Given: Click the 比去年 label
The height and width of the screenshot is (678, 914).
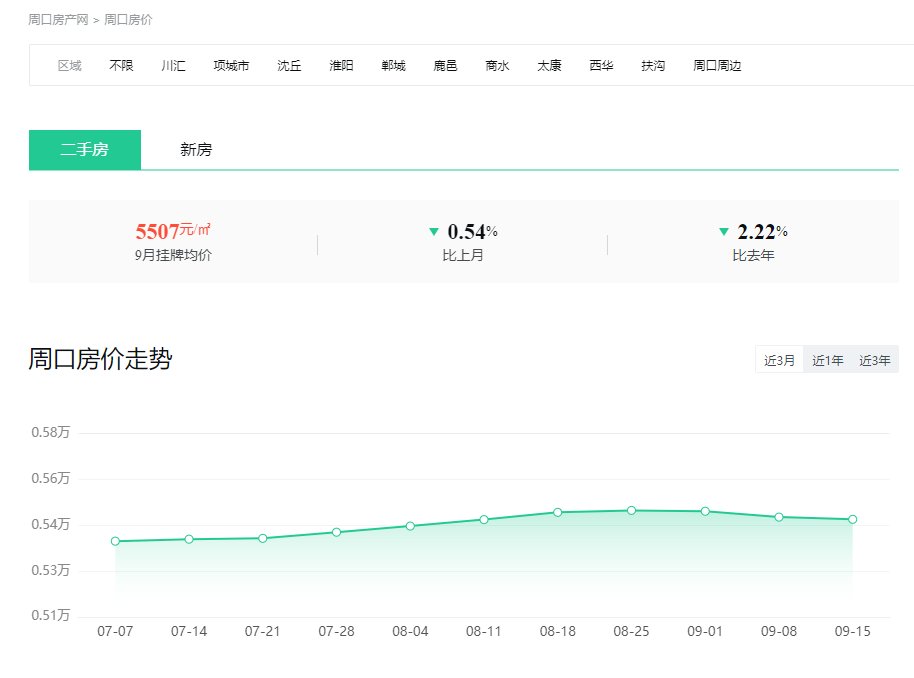Looking at the screenshot, I should click(753, 255).
